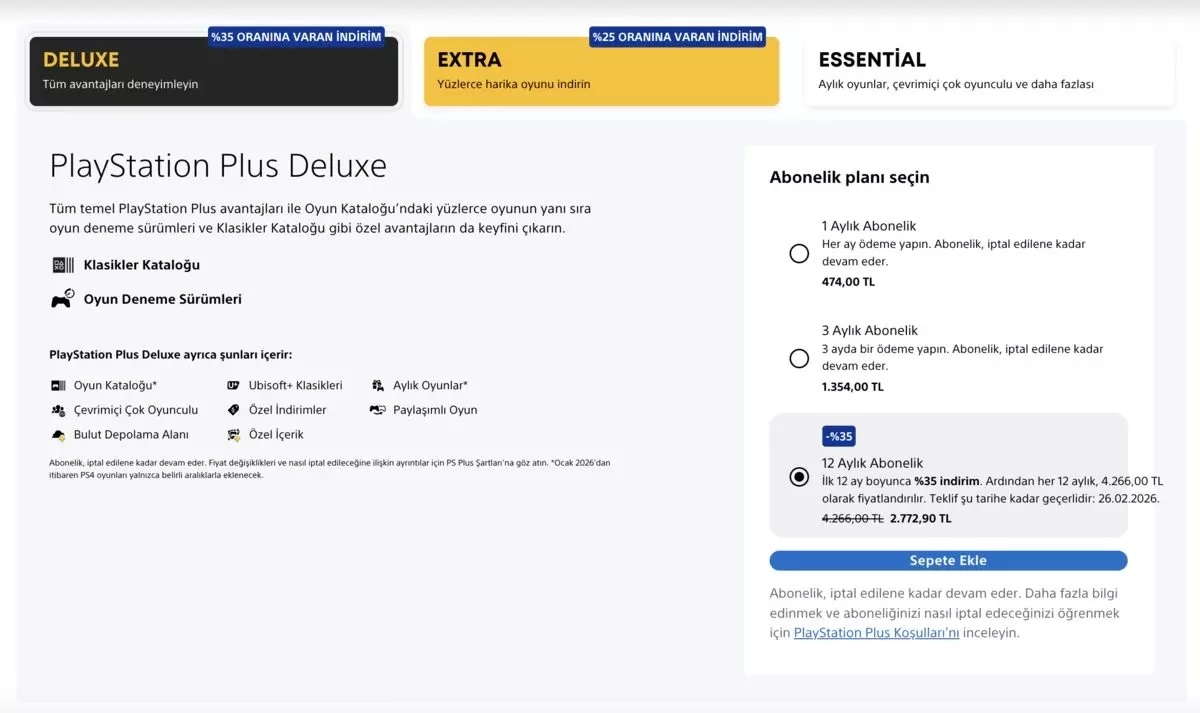Click the Sepete Ekle button
1200x713 pixels.
(x=948, y=560)
